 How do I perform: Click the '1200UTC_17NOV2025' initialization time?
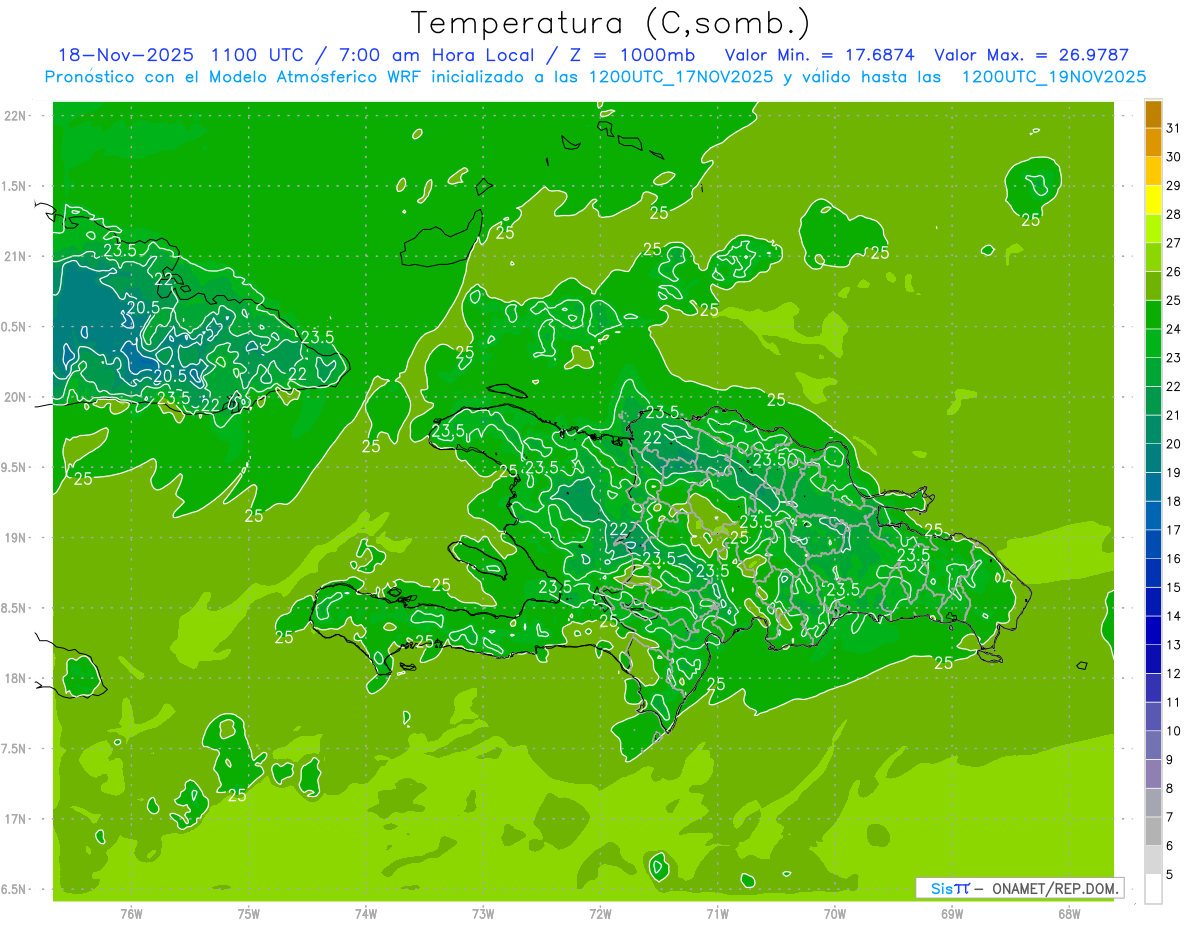click(x=682, y=77)
